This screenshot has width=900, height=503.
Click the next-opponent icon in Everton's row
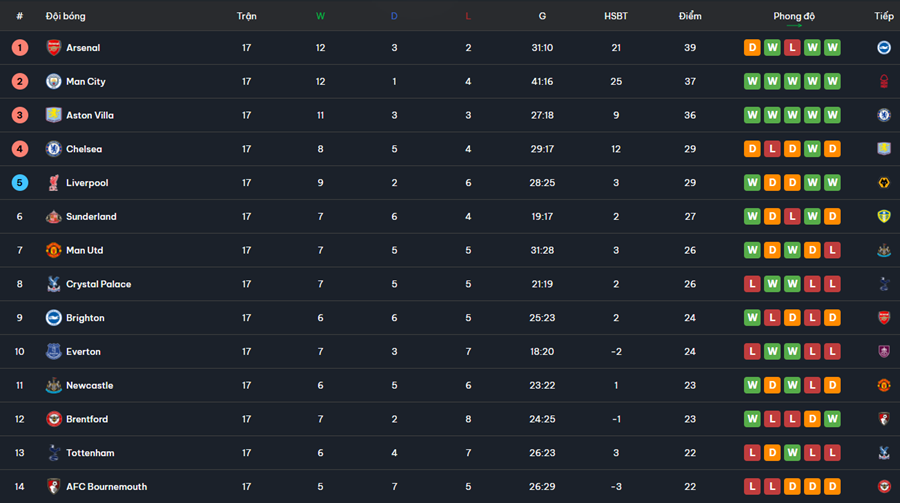click(x=884, y=352)
